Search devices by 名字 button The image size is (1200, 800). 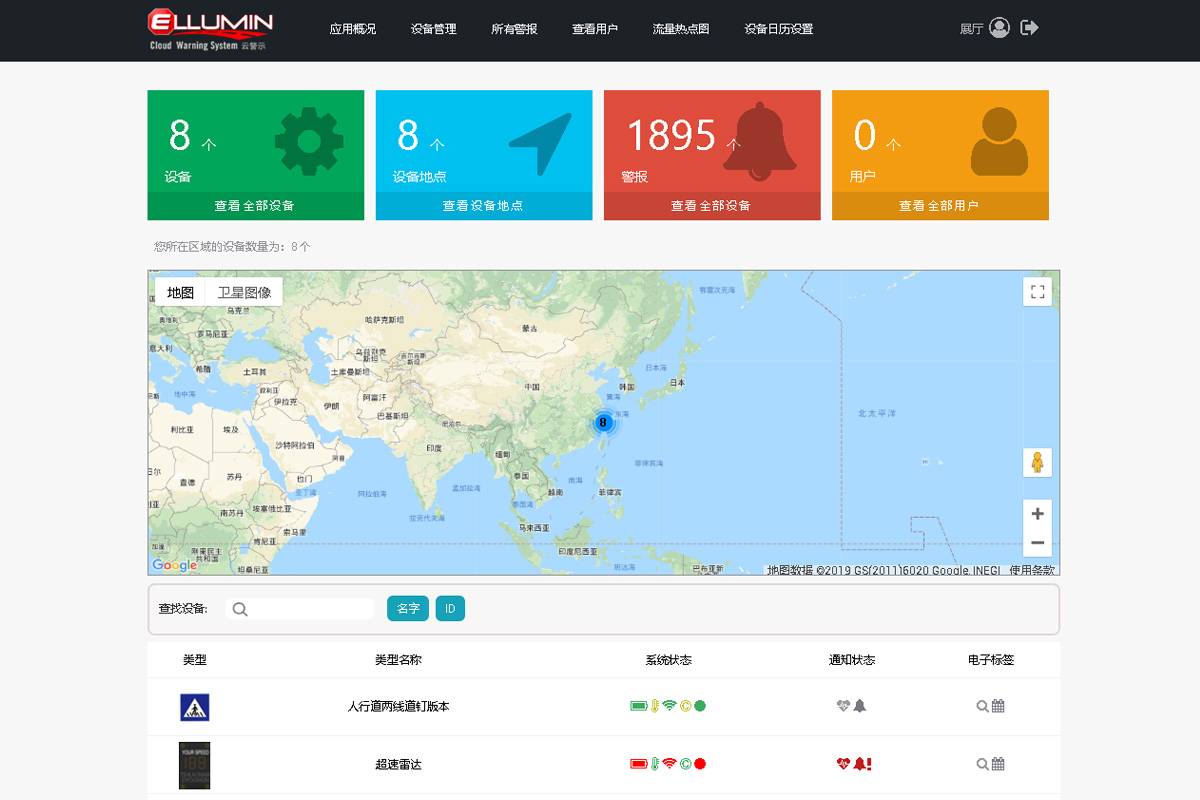(x=408, y=608)
